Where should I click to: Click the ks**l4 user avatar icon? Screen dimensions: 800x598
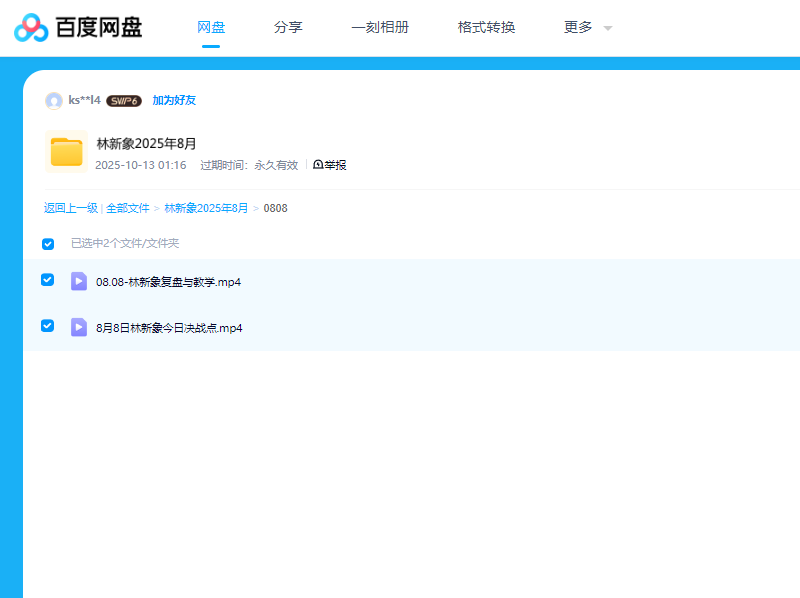[54, 101]
